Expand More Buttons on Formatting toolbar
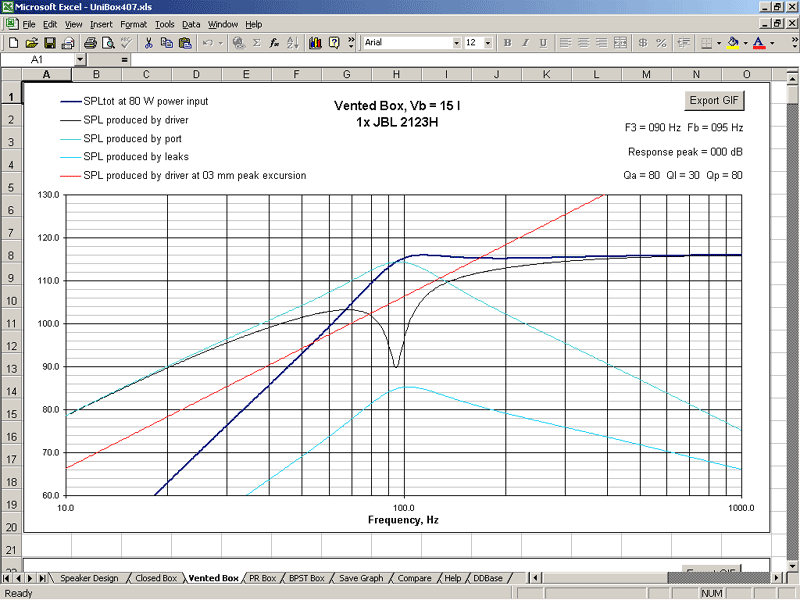The image size is (800, 600). coord(794,43)
